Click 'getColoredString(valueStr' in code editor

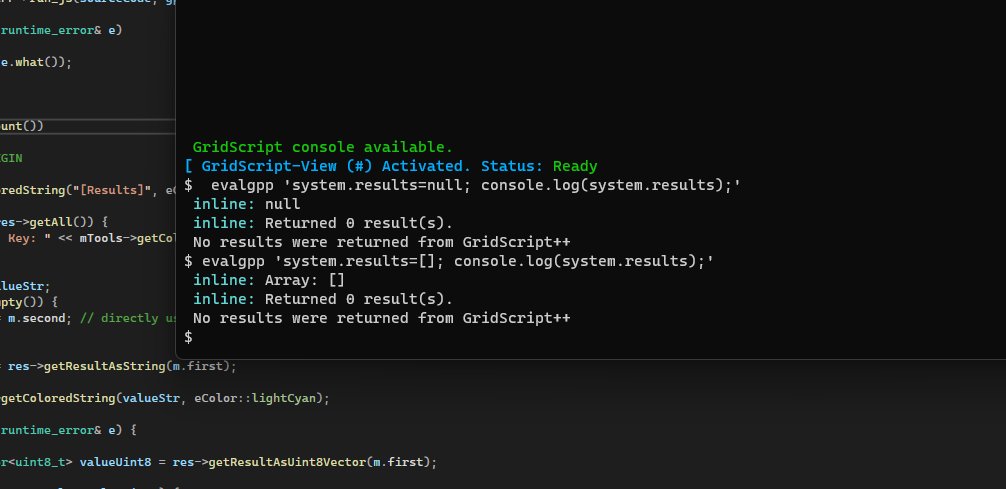tap(90, 398)
